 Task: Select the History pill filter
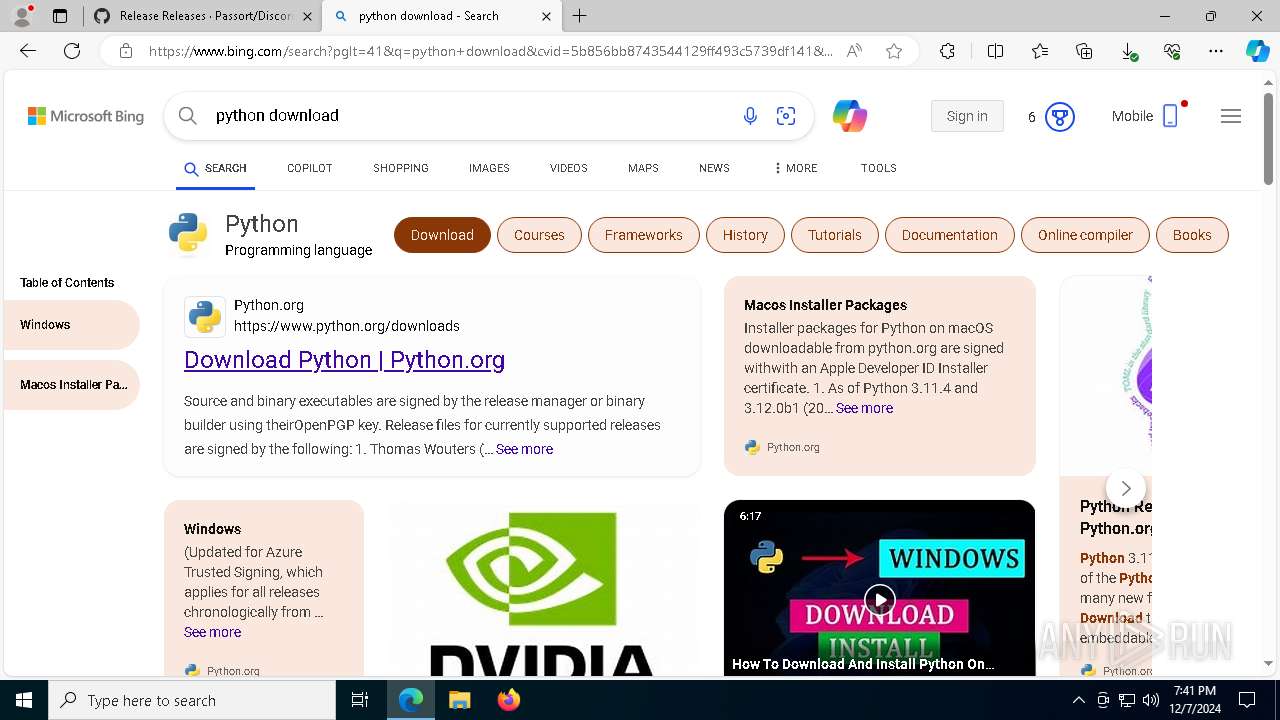click(x=745, y=235)
